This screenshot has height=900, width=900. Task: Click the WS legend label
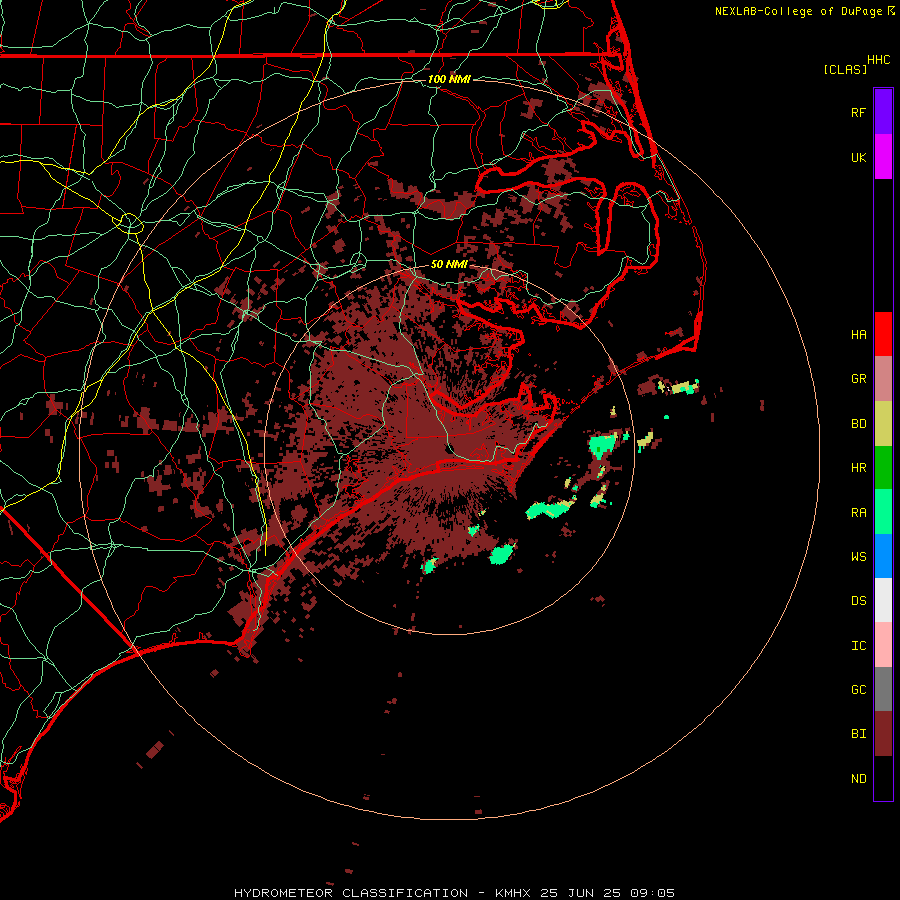pos(859,556)
